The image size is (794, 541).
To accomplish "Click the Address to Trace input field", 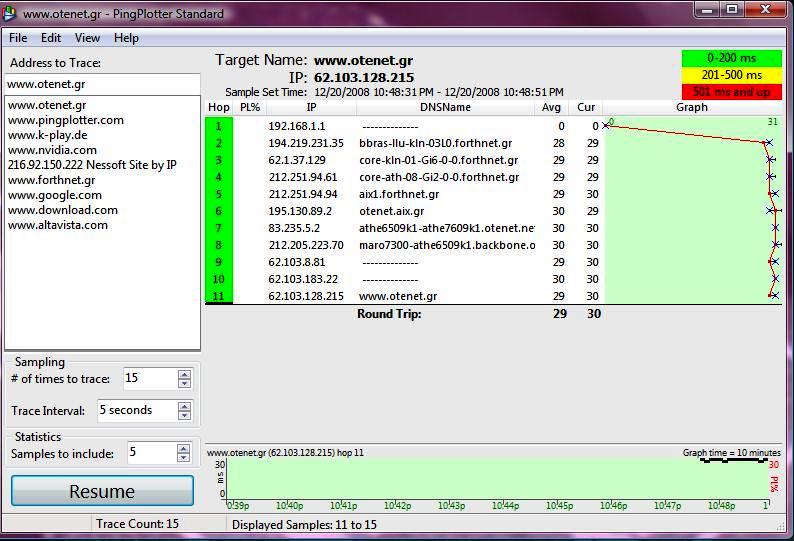I will (102, 84).
